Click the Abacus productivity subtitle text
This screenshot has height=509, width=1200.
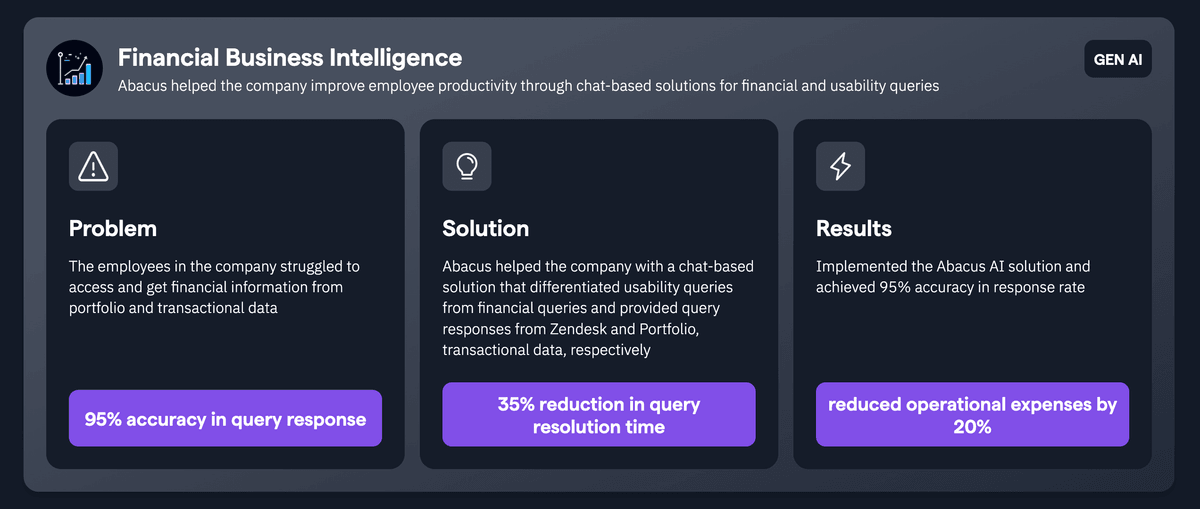click(528, 86)
